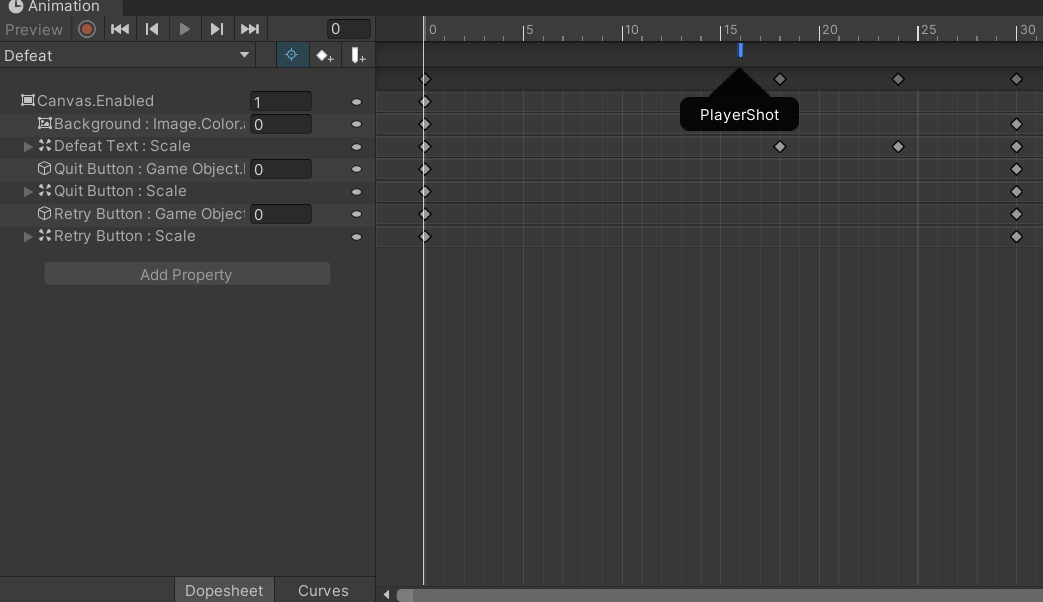
Task: Select Quit Button Scale keyframe at frame 30
Action: pos(1016,192)
